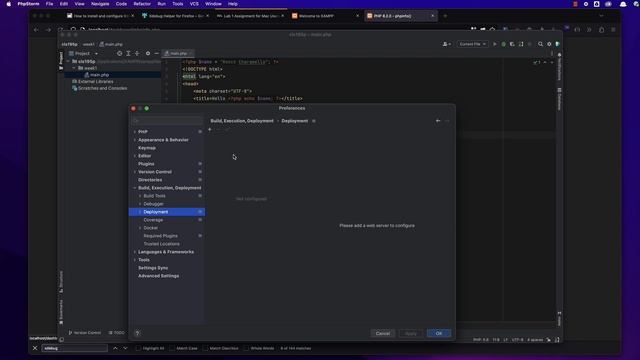
Task: Click the PhpStorm Run button in toolbar
Action: (x=495, y=44)
